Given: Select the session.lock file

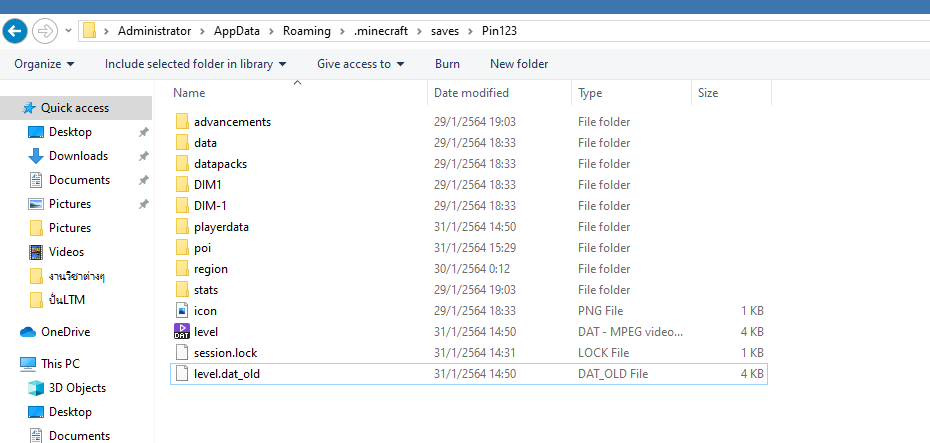Looking at the screenshot, I should click(x=225, y=353).
